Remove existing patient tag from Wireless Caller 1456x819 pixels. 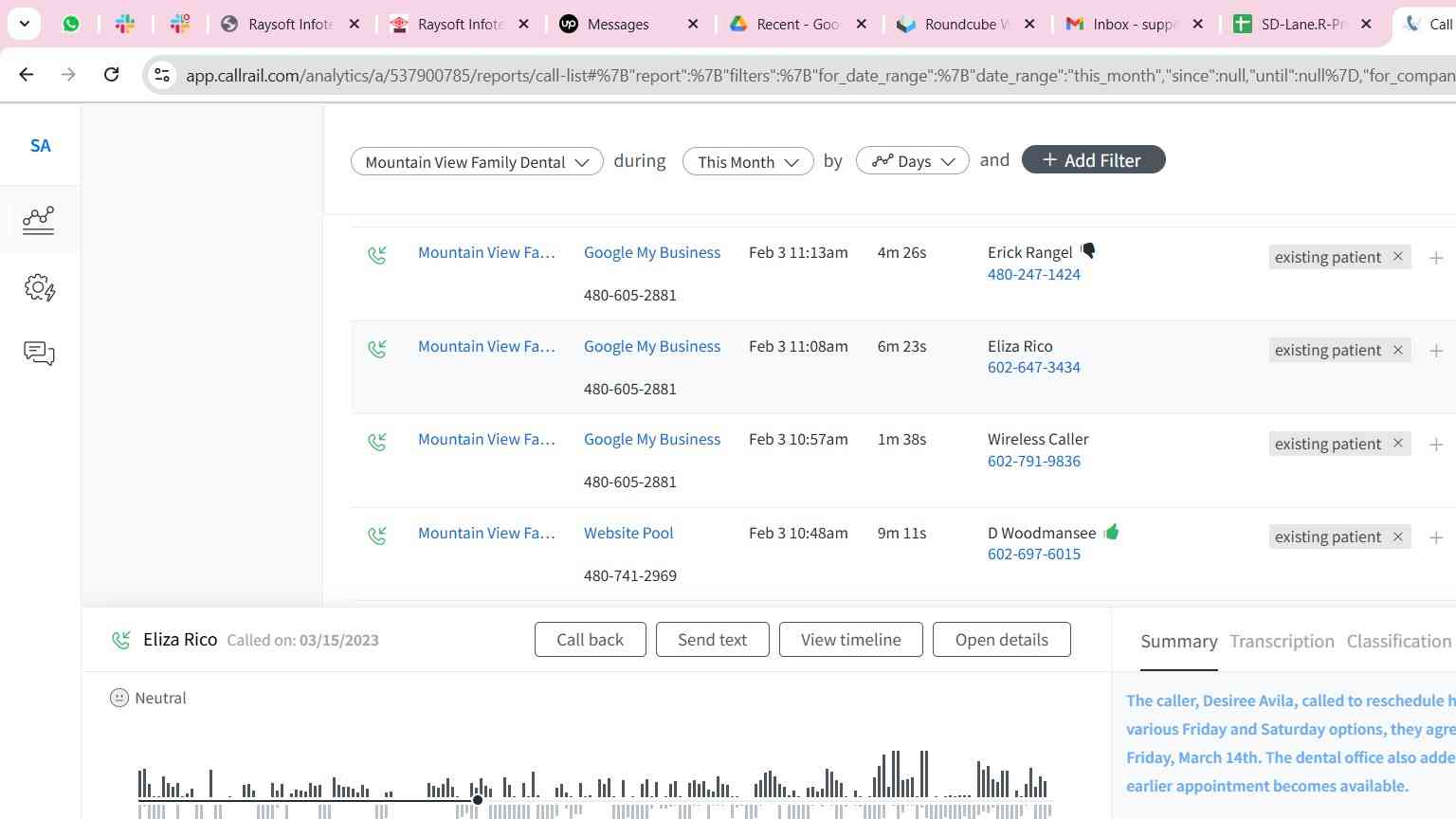tap(1397, 444)
